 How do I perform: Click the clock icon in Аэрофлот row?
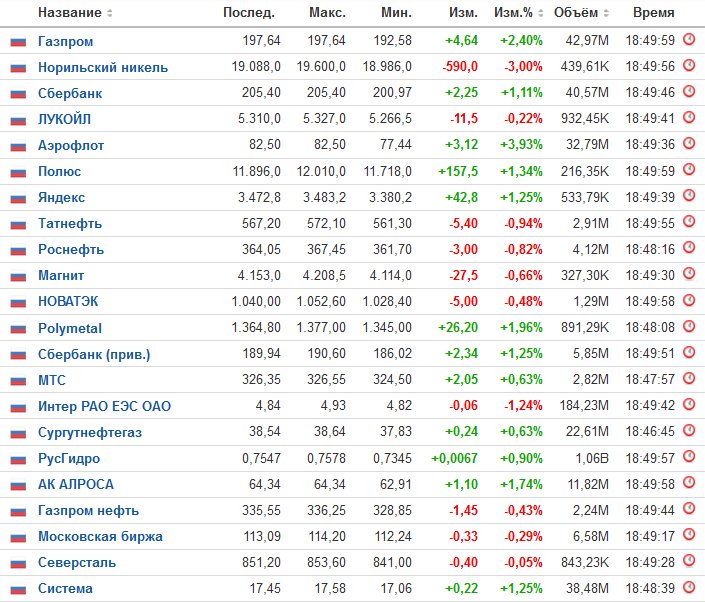689,143
